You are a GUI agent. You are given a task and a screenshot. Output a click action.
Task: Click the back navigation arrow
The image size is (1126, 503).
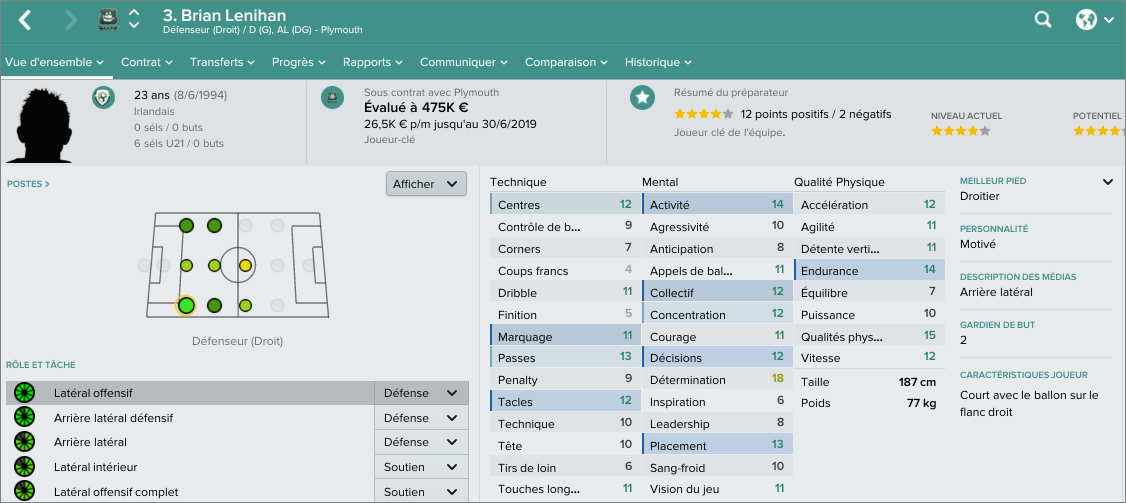coord(26,19)
